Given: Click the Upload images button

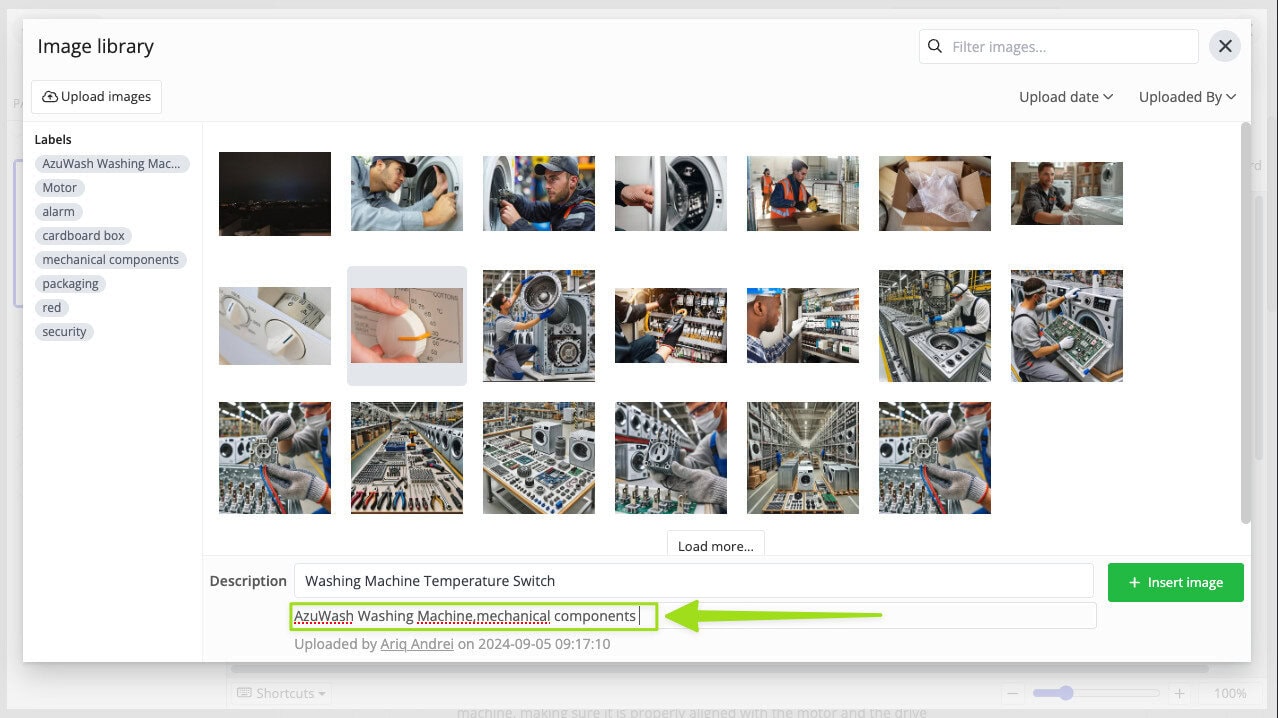Looking at the screenshot, I should click(x=97, y=97).
